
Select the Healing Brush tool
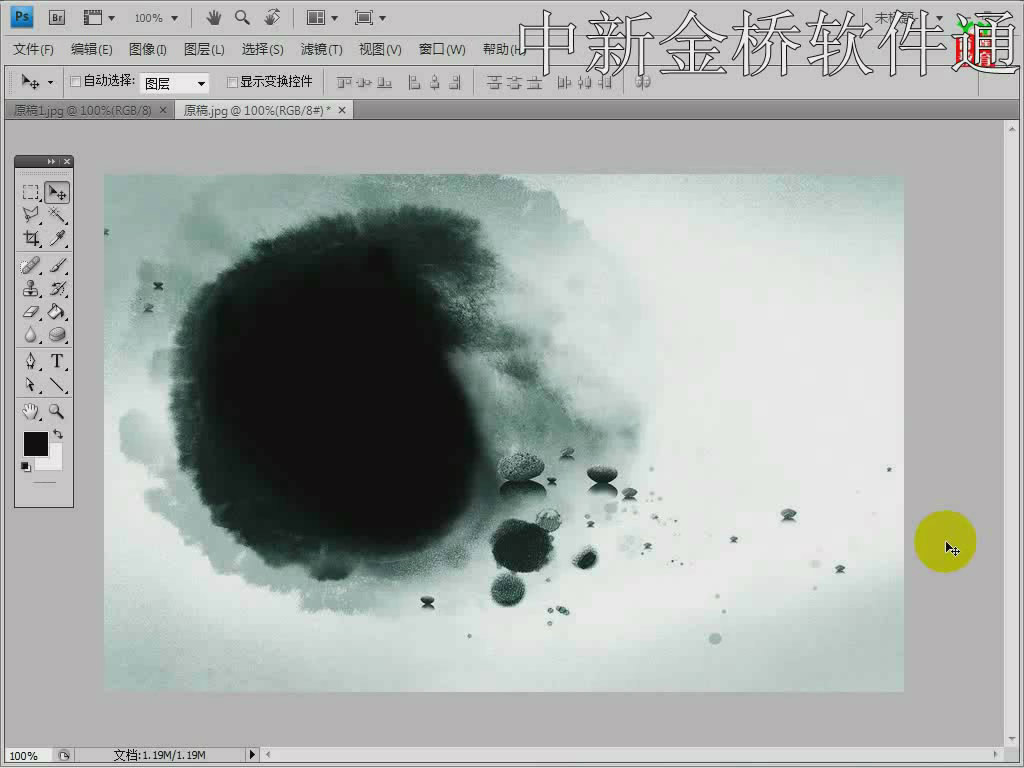click(x=31, y=265)
